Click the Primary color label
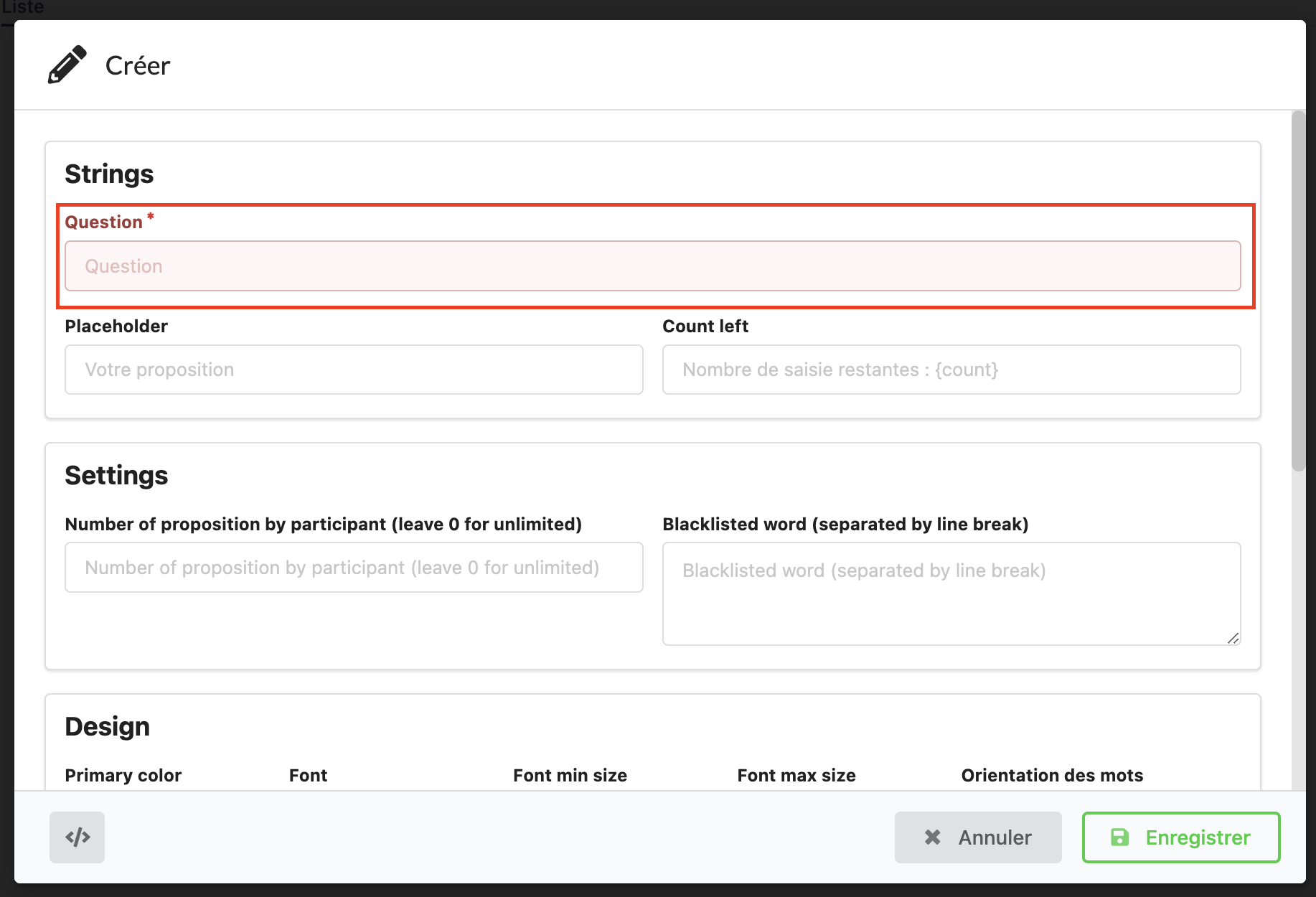1316x897 pixels. click(123, 776)
